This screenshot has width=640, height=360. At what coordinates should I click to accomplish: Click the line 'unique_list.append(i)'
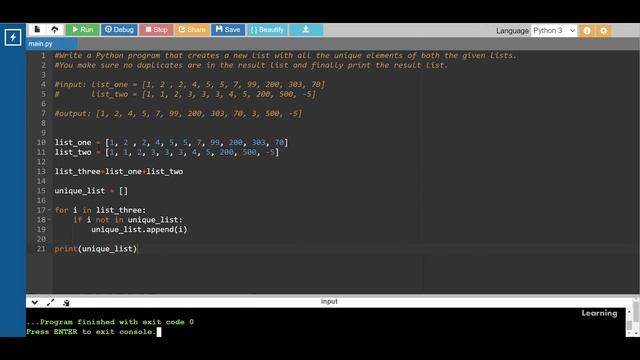click(139, 229)
